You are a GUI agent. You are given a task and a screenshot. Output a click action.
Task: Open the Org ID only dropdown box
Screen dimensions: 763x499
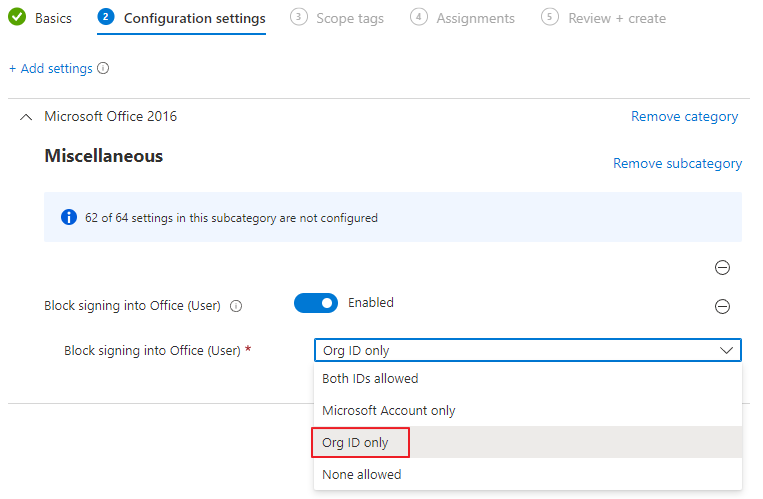(528, 350)
